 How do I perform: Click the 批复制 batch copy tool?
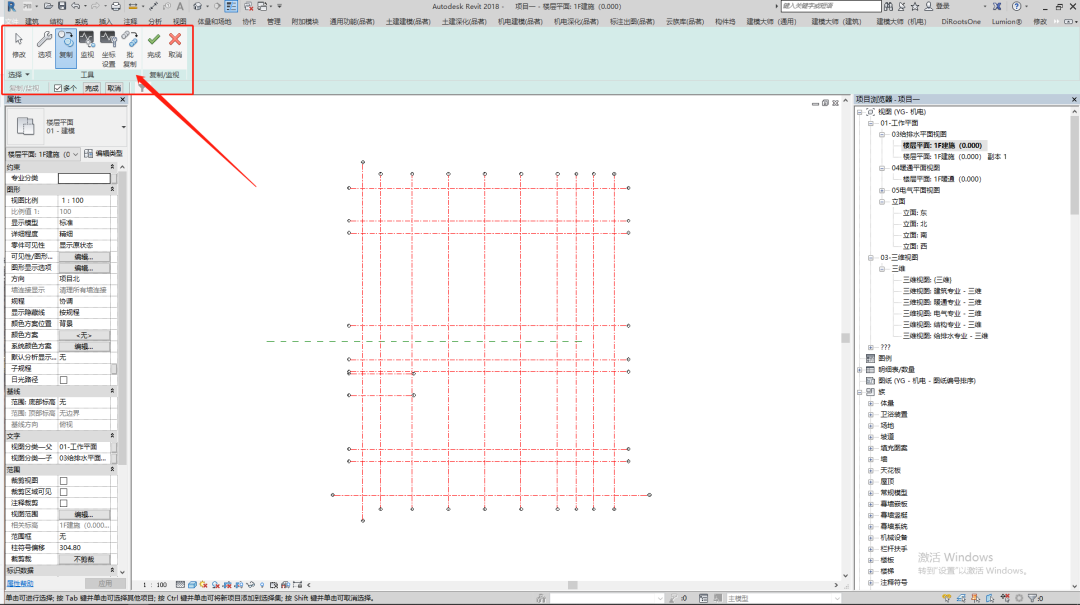click(129, 49)
